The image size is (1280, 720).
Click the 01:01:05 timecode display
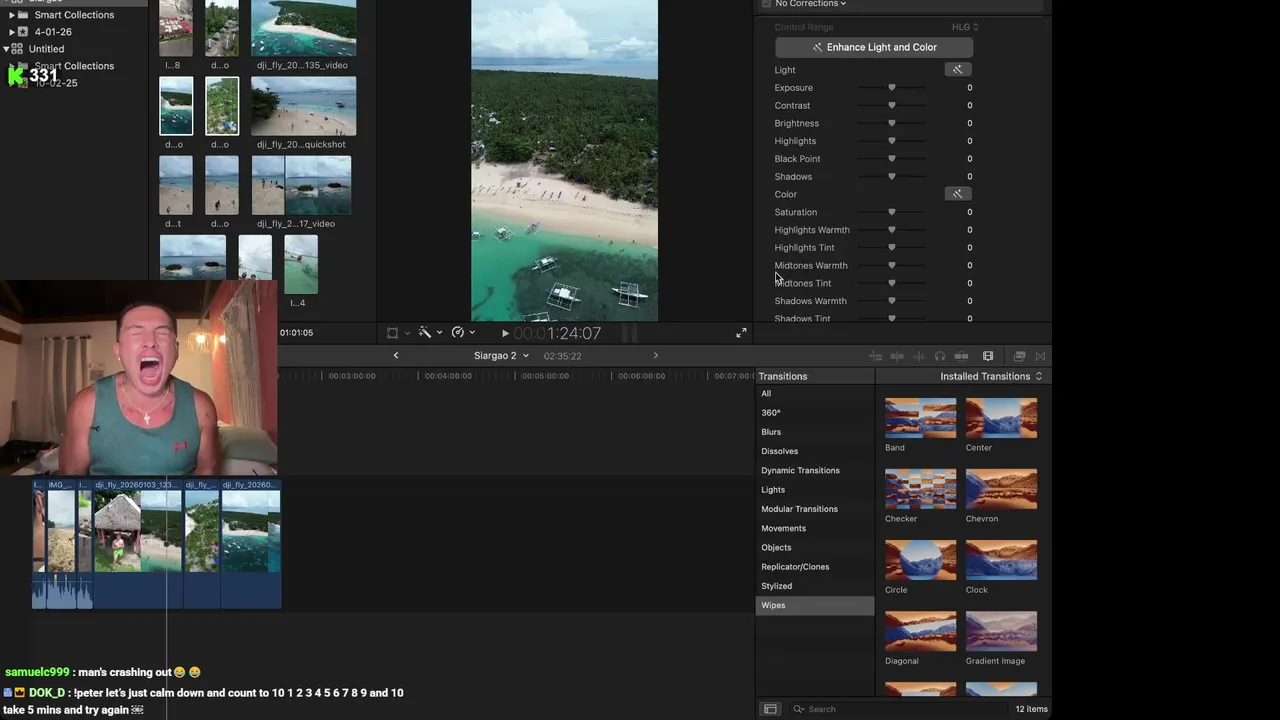click(296, 333)
